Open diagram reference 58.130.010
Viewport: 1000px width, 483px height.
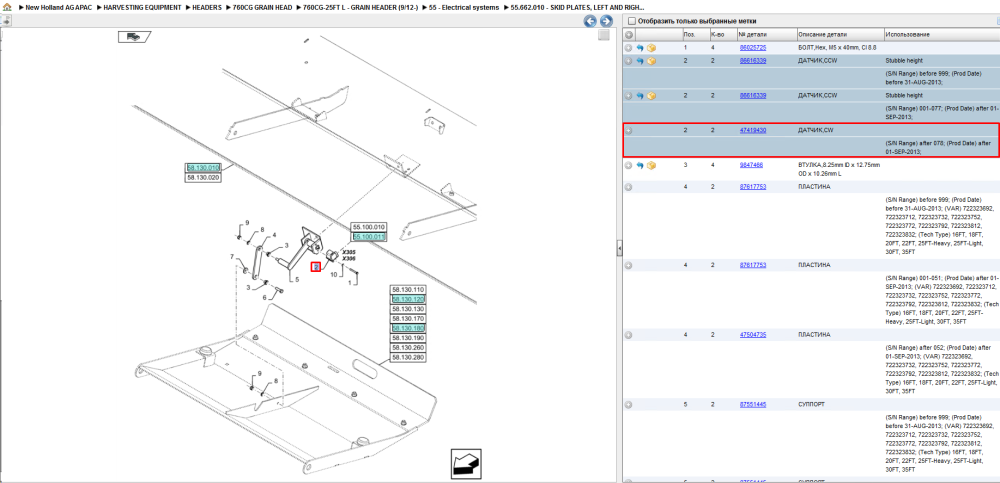[x=203, y=168]
